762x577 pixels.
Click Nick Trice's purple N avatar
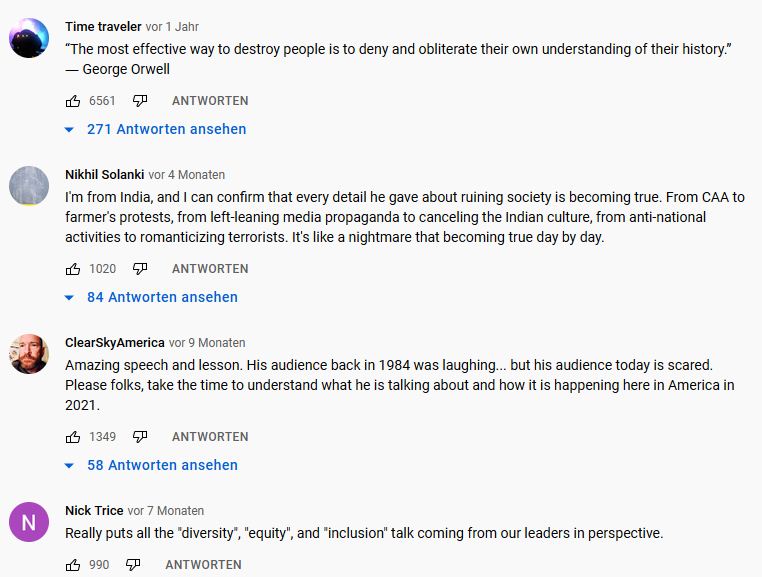tap(29, 522)
